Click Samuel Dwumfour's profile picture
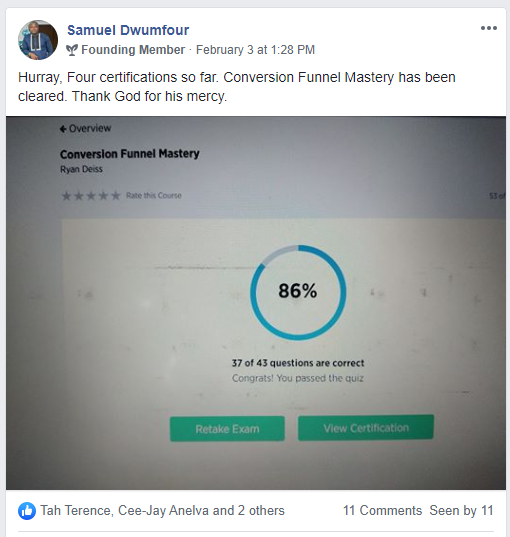Screen dimensions: 510x537 (38, 40)
